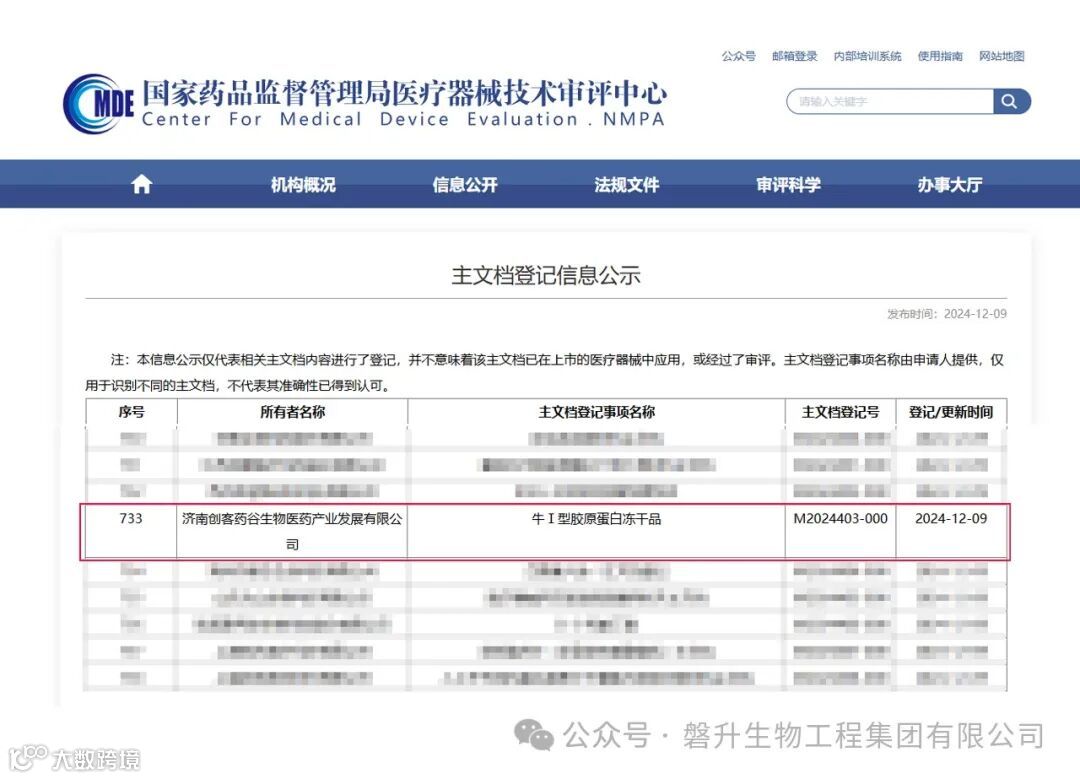The image size is (1080, 779).
Task: Open the 网站地图 link
Action: pos(1002,56)
